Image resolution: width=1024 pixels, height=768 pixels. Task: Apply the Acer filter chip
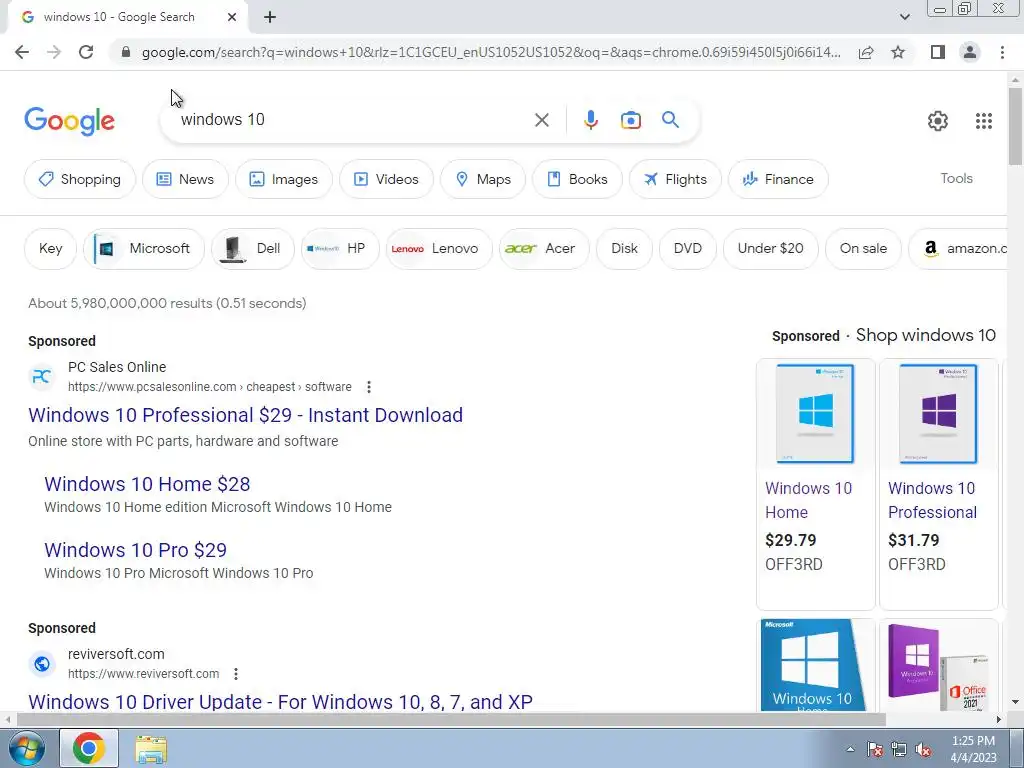[x=544, y=249]
